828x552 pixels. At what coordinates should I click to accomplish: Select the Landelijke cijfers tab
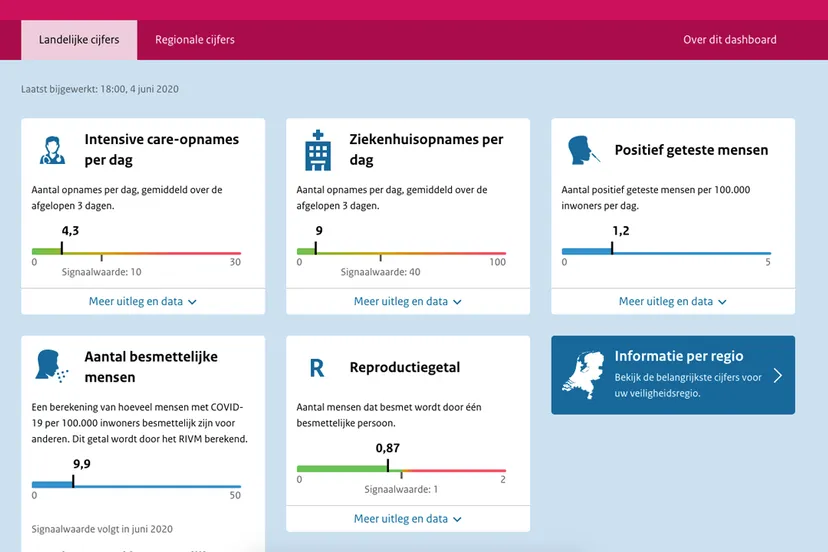[79, 40]
